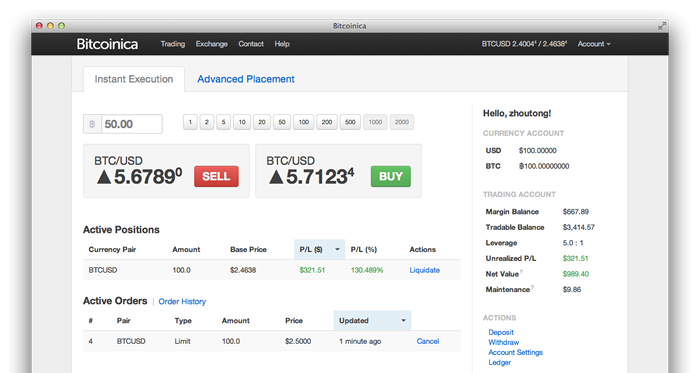The height and width of the screenshot is (373, 700).
Task: Set amount with the 1 preset button
Action: tap(190, 122)
